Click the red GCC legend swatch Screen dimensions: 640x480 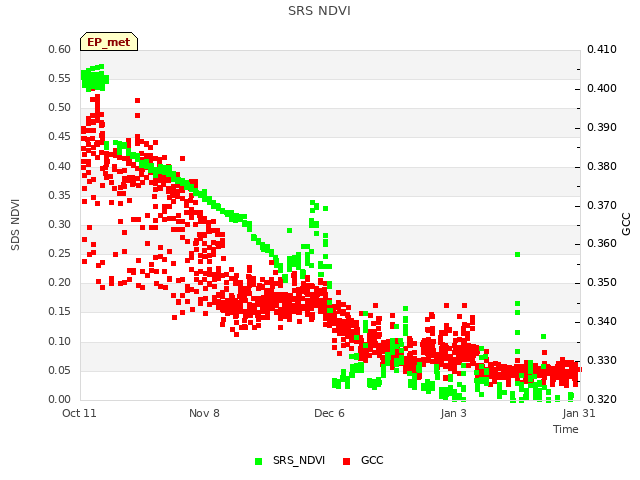pos(347,461)
